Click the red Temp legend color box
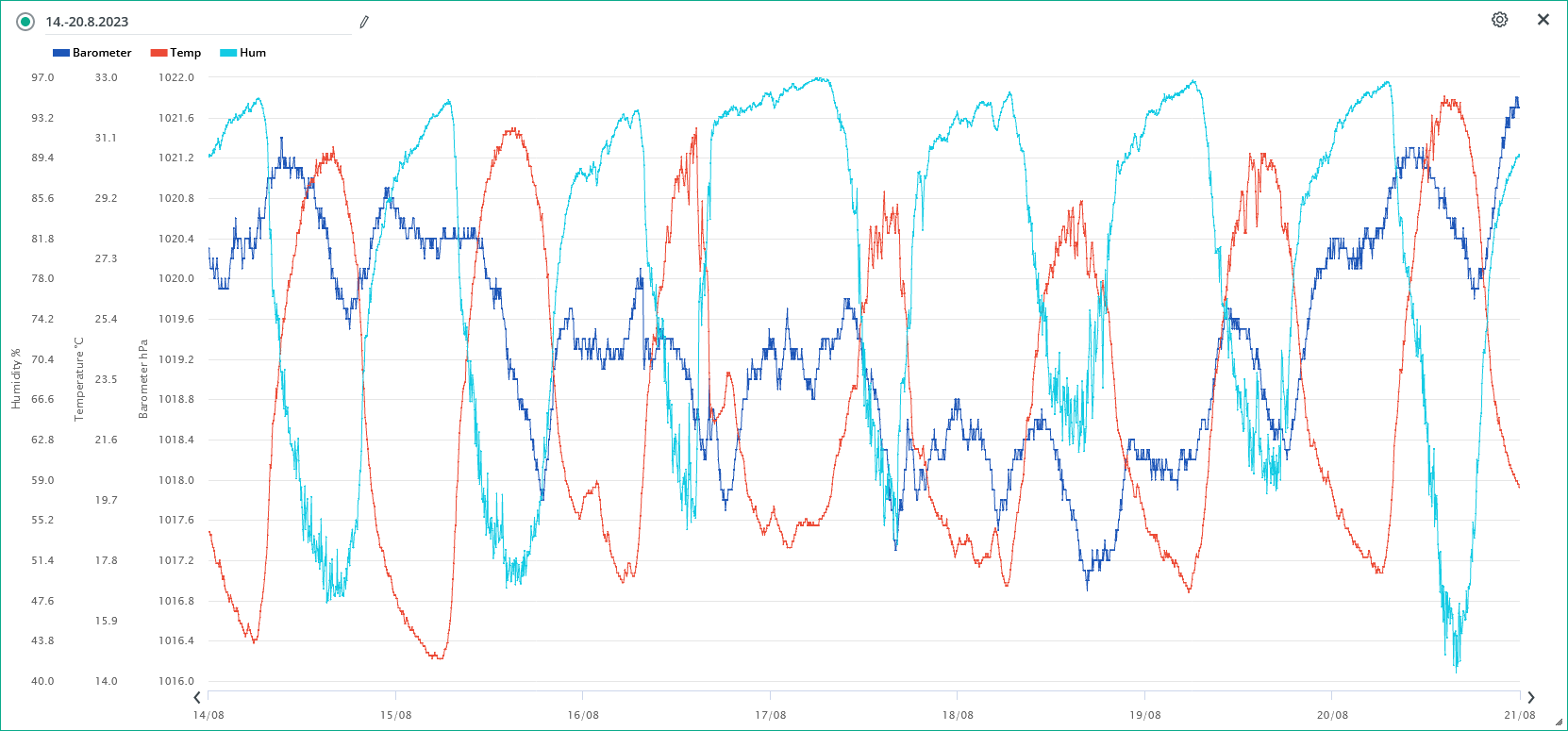The width and height of the screenshot is (1568, 731). click(x=158, y=53)
